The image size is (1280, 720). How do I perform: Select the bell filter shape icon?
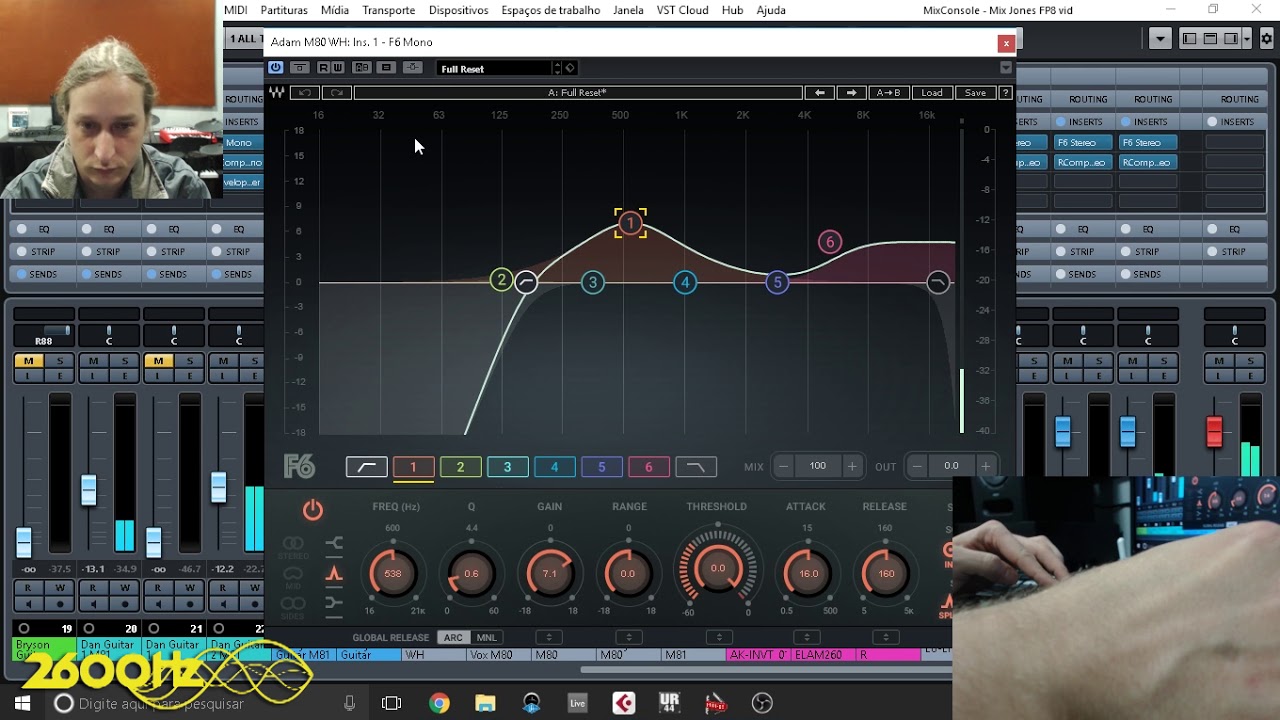pyautogui.click(x=334, y=573)
